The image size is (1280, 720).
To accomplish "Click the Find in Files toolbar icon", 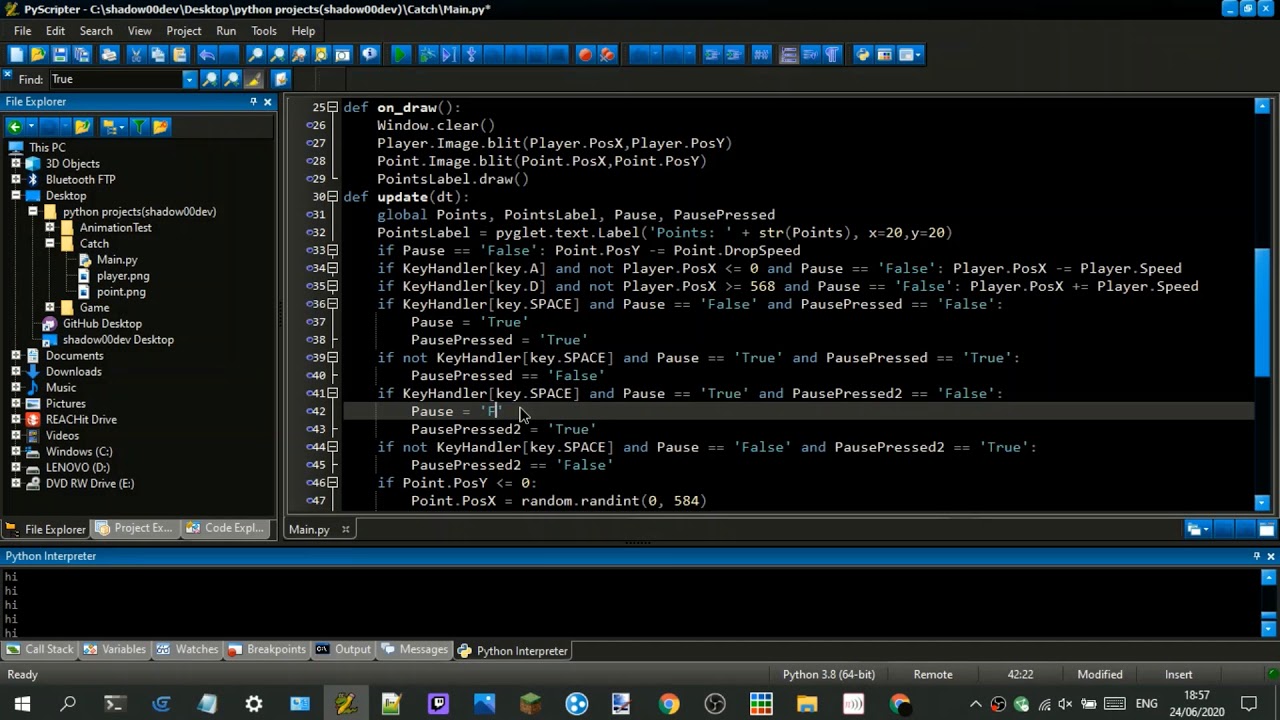I will [x=320, y=54].
